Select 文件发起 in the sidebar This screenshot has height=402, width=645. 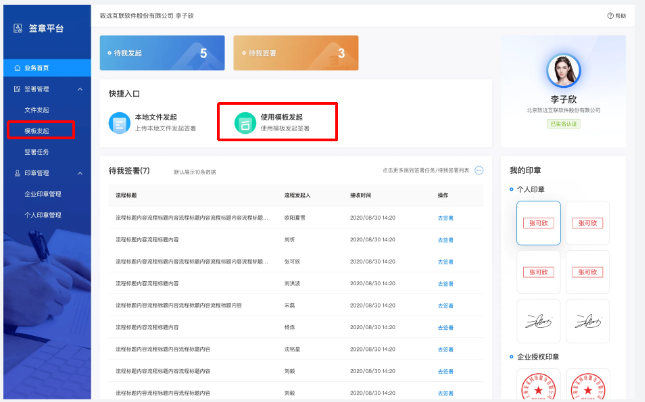[37, 110]
